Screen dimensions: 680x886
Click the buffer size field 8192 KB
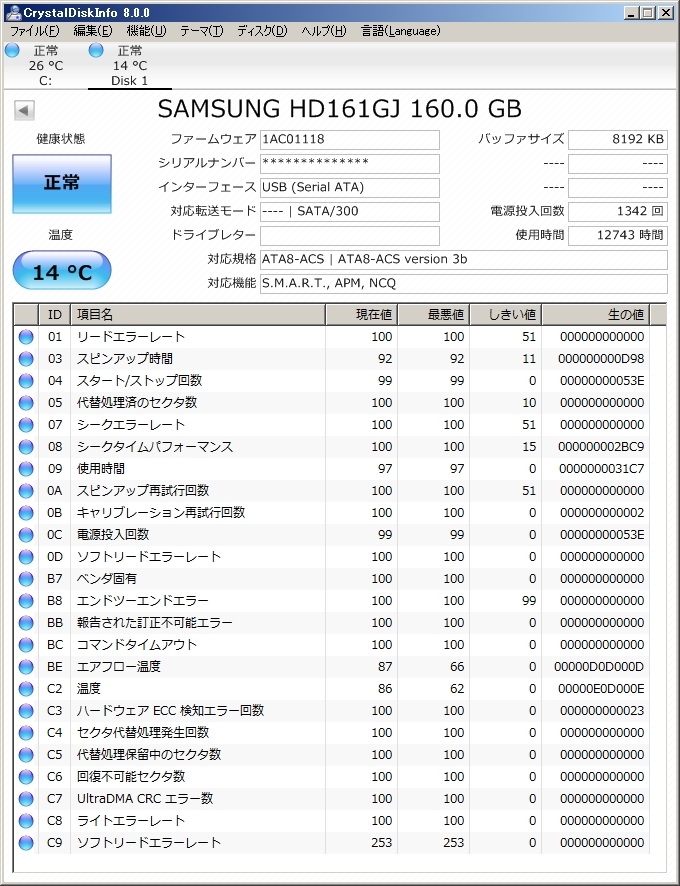617,140
